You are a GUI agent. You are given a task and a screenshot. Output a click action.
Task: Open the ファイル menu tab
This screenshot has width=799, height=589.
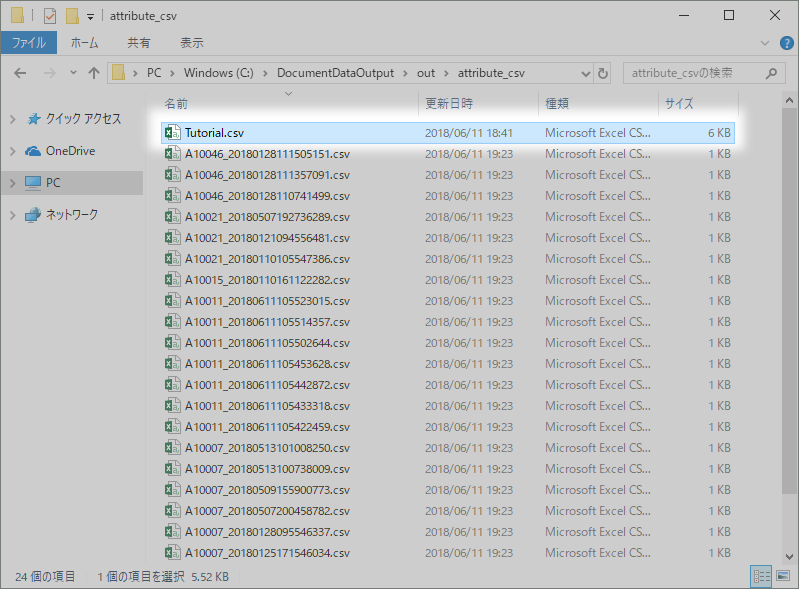[29, 43]
